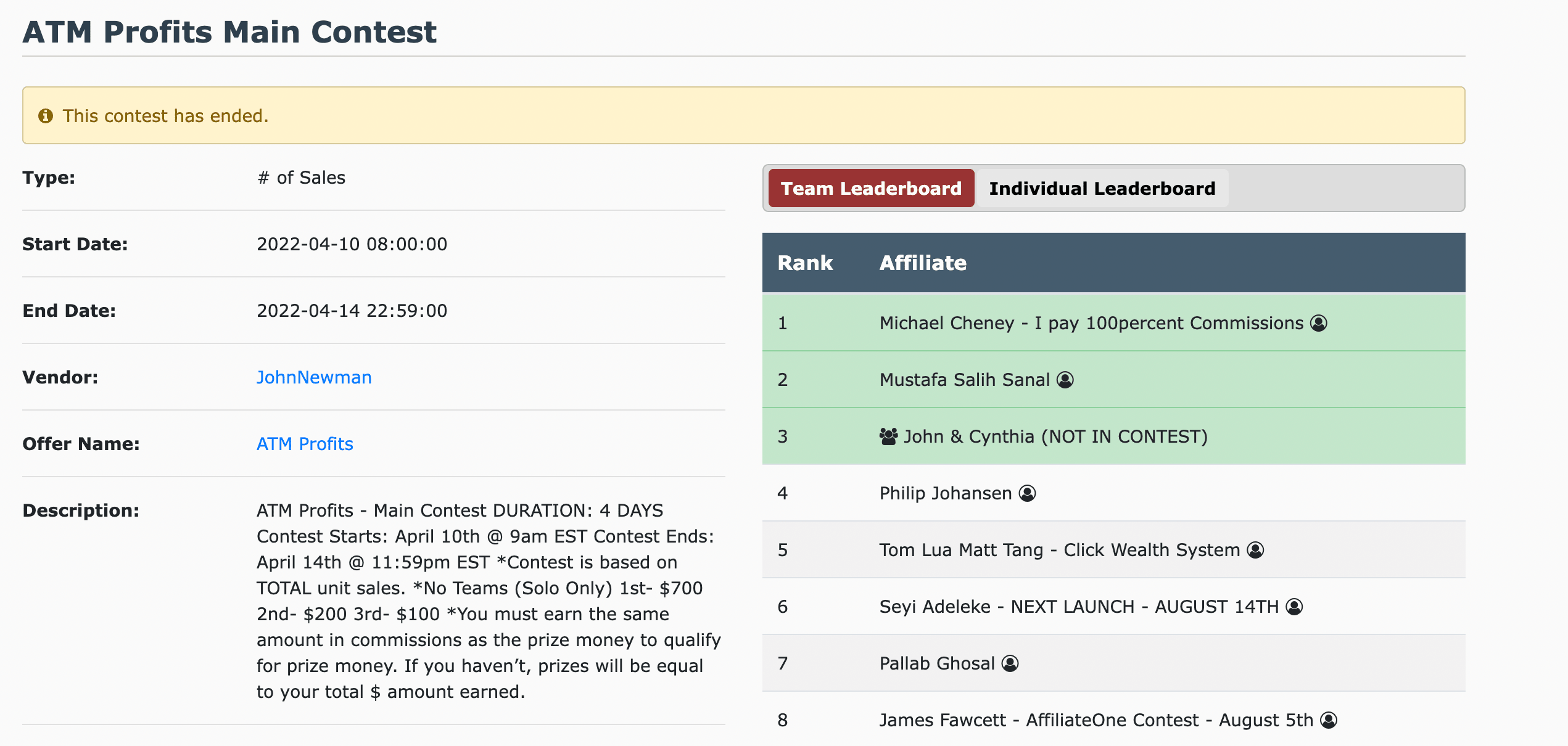1568x746 pixels.
Task: Click start date value 2022-04-10 08:00:00
Action: (352, 244)
